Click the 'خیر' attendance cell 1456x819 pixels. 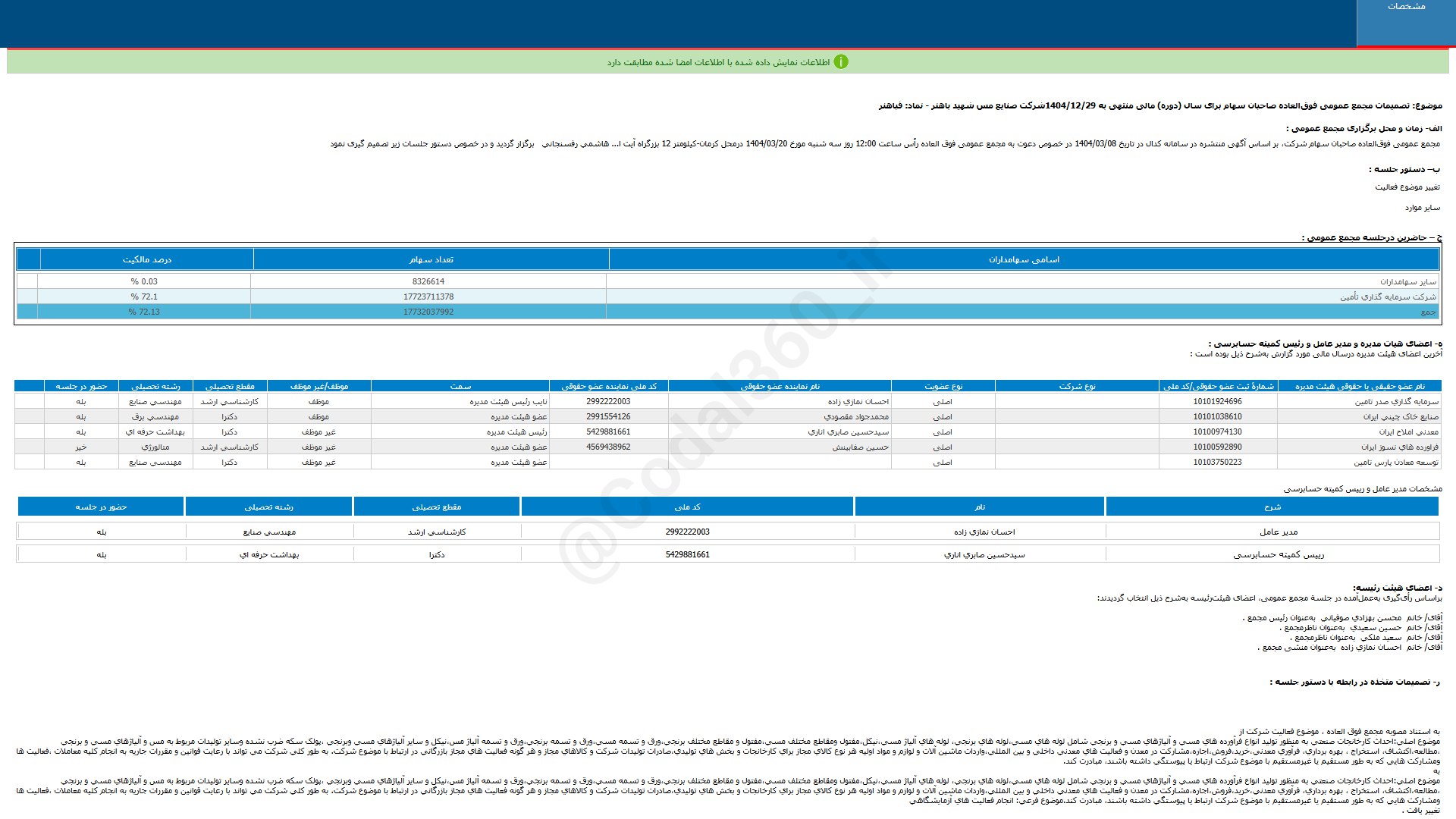click(x=81, y=447)
